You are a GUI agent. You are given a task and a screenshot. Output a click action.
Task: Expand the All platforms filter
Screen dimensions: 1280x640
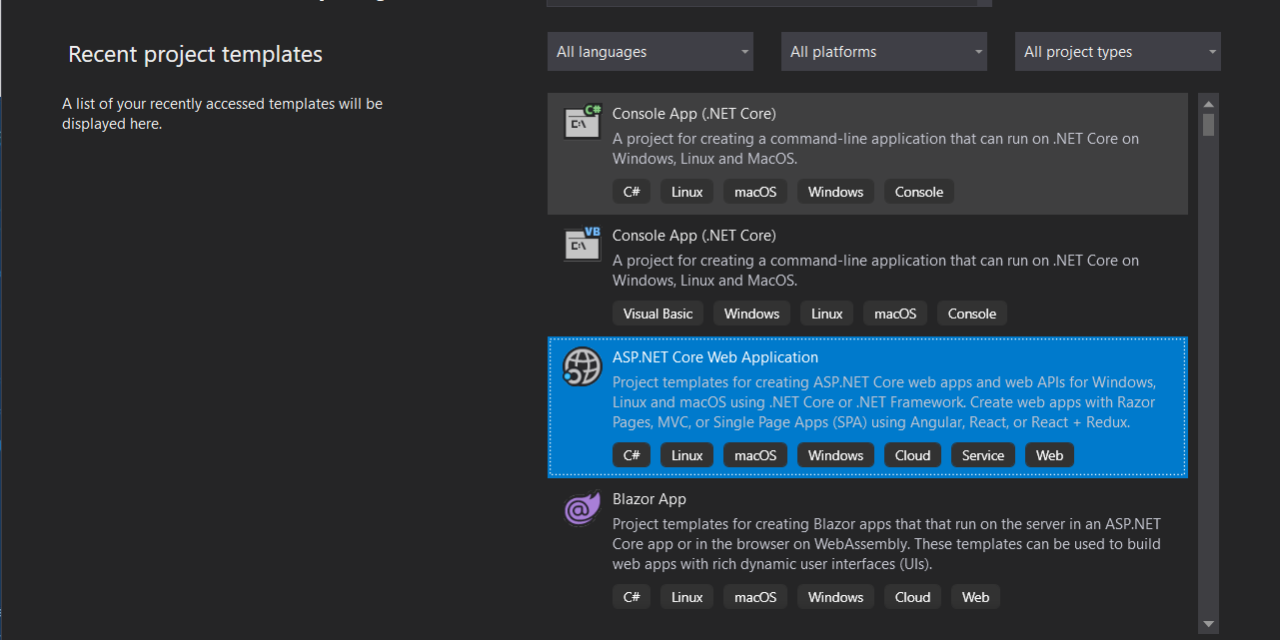coord(884,52)
